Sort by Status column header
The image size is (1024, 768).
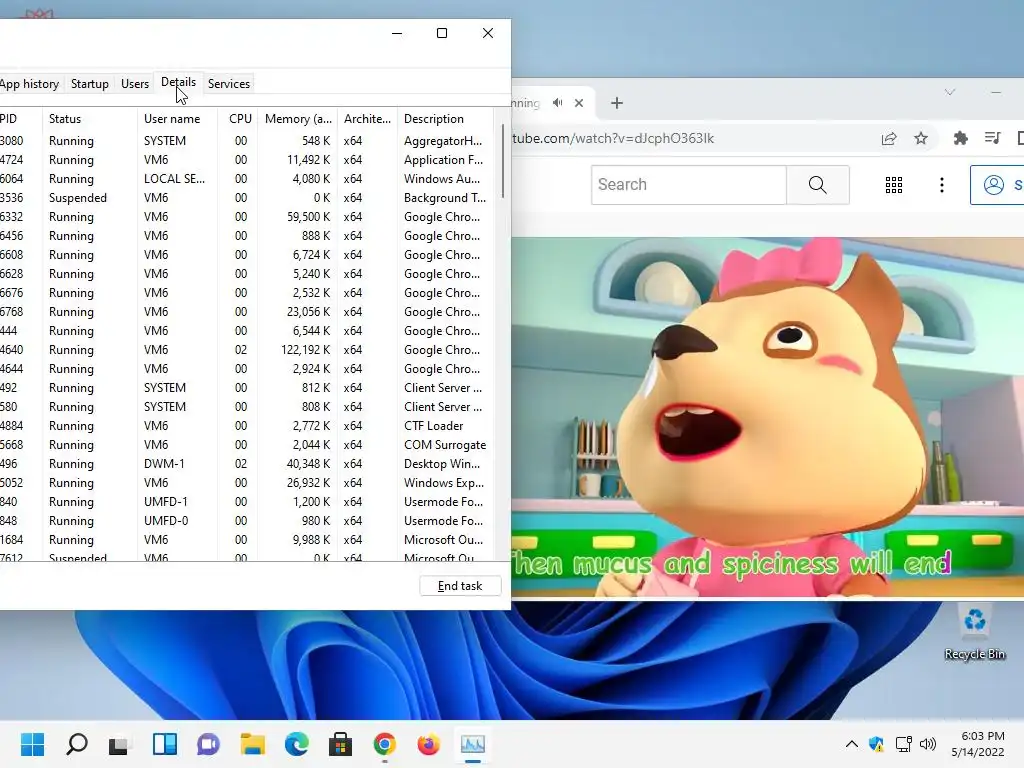89,119
